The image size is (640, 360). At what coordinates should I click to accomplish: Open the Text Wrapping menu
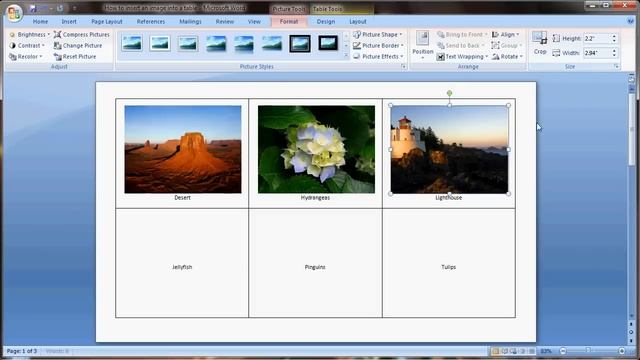coord(462,56)
